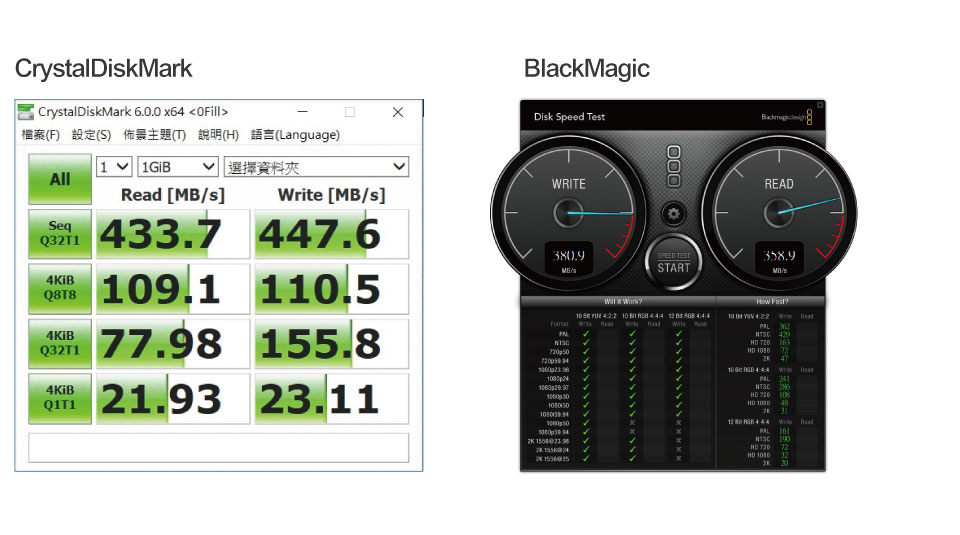Click the 1080p59.94 X mark under 12 Bit RGB Write
The width and height of the screenshot is (960, 535).
coord(678,432)
